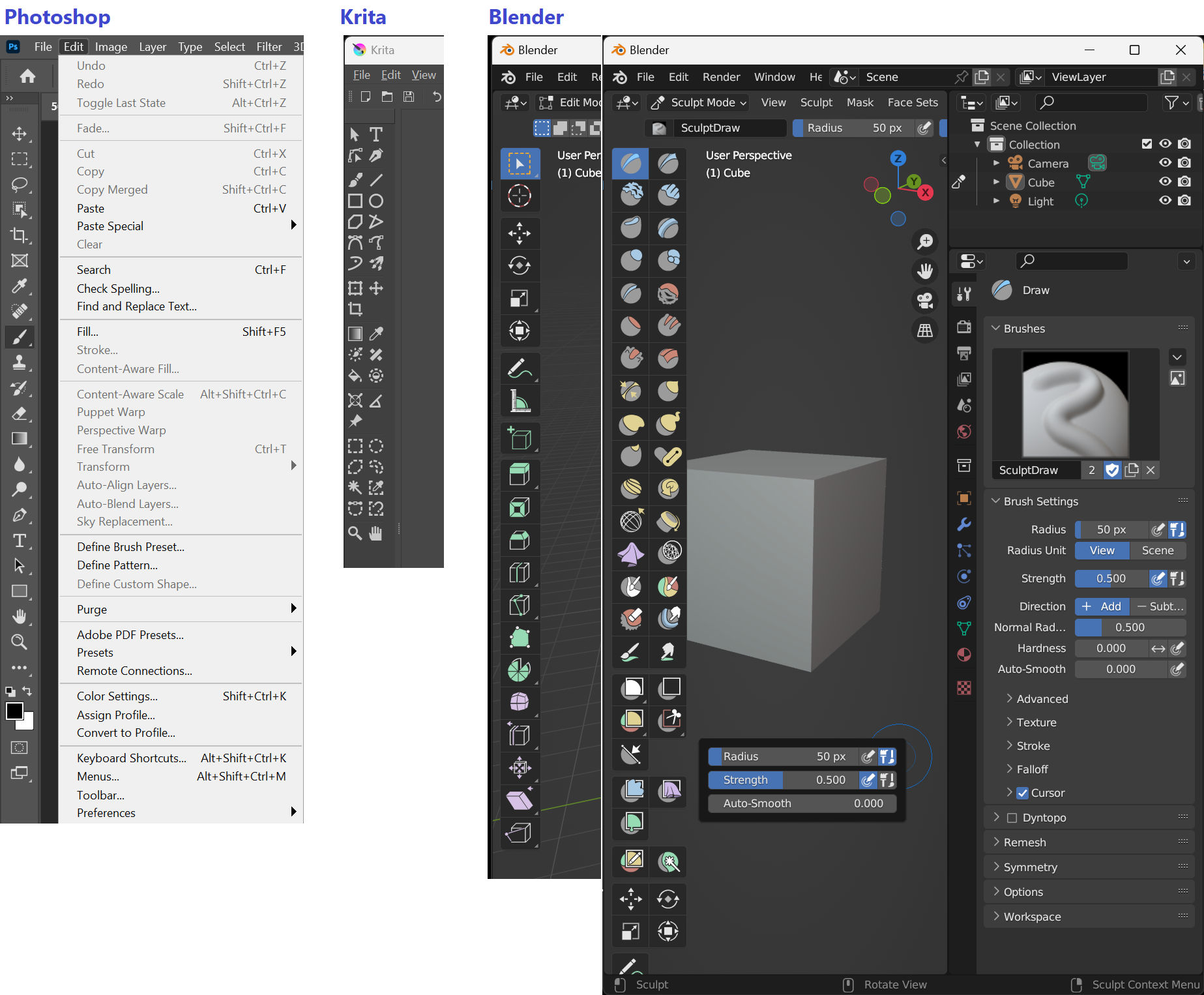Click the Strength slider in Brush Settings
This screenshot has width=1204, height=995.
[x=1110, y=578]
